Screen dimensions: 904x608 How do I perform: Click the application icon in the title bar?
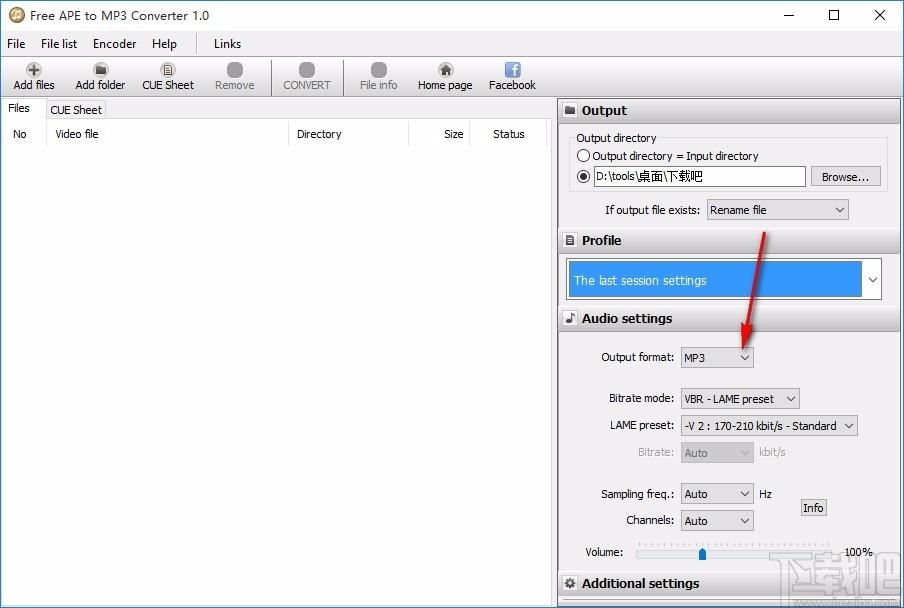[17, 16]
